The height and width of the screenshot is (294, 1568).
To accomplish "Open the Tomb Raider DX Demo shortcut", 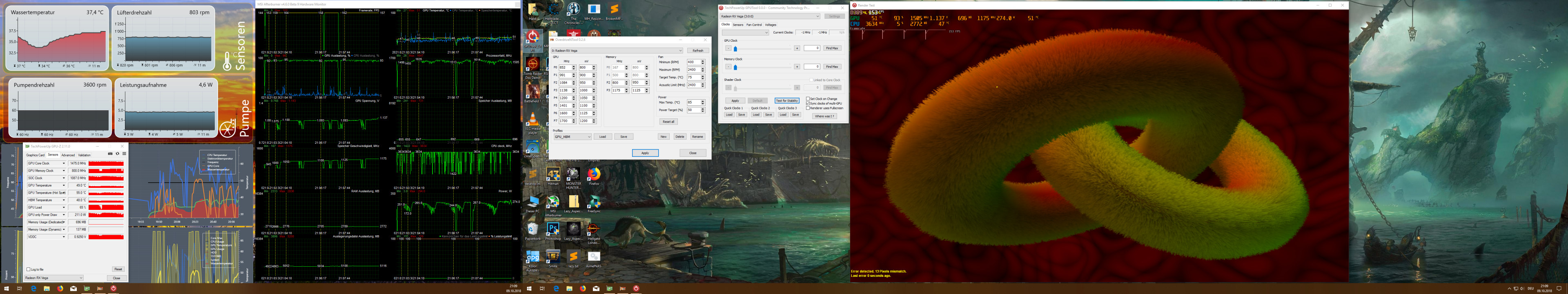I will point(532,68).
